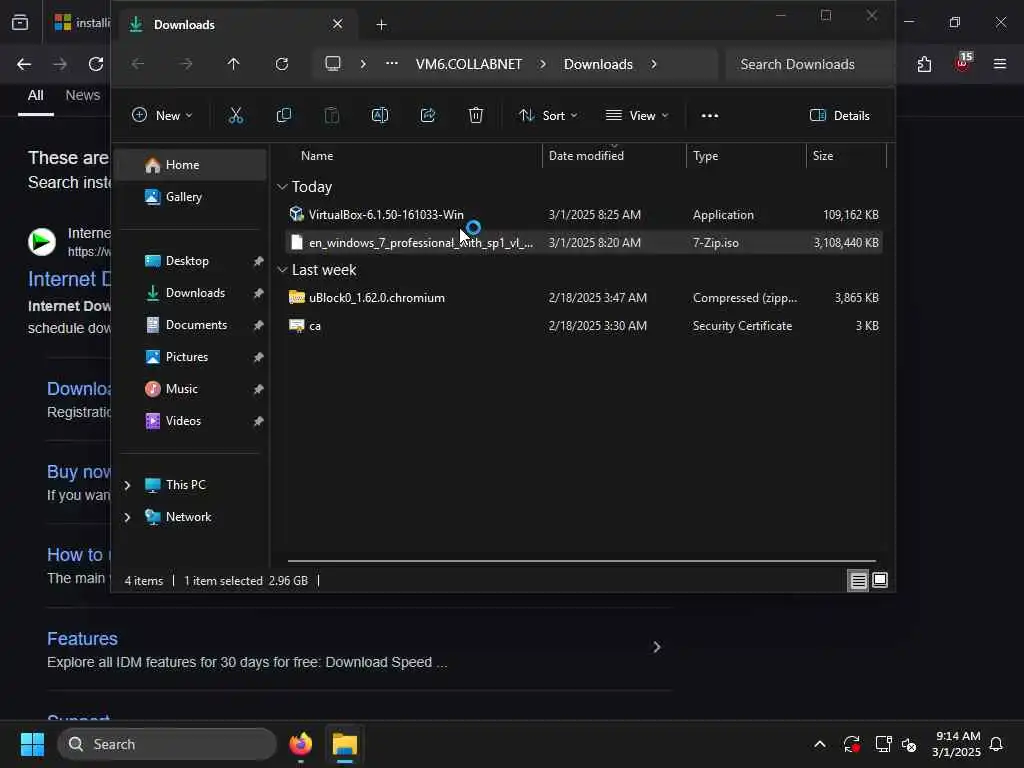Click File Explorer icon on taskbar
The height and width of the screenshot is (768, 1024).
(x=345, y=744)
